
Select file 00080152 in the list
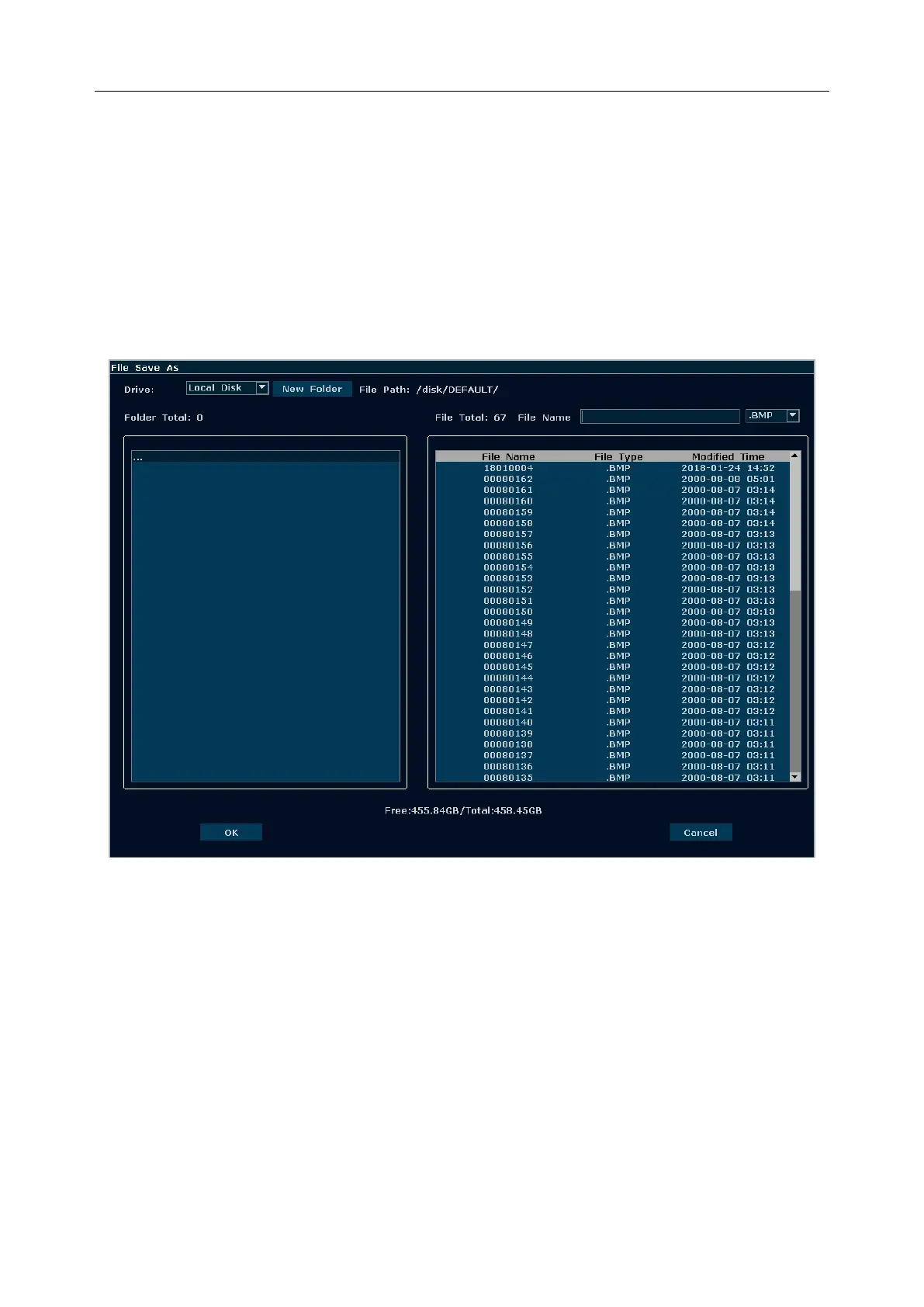click(x=612, y=590)
